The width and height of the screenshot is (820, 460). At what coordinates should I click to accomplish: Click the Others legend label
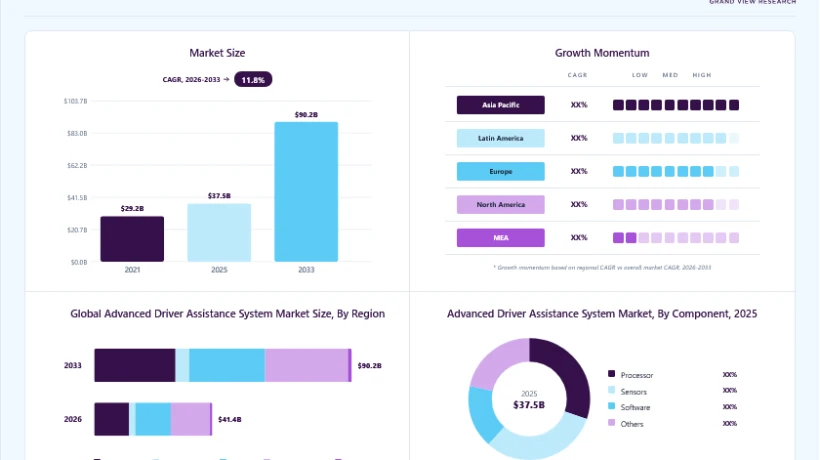point(632,424)
